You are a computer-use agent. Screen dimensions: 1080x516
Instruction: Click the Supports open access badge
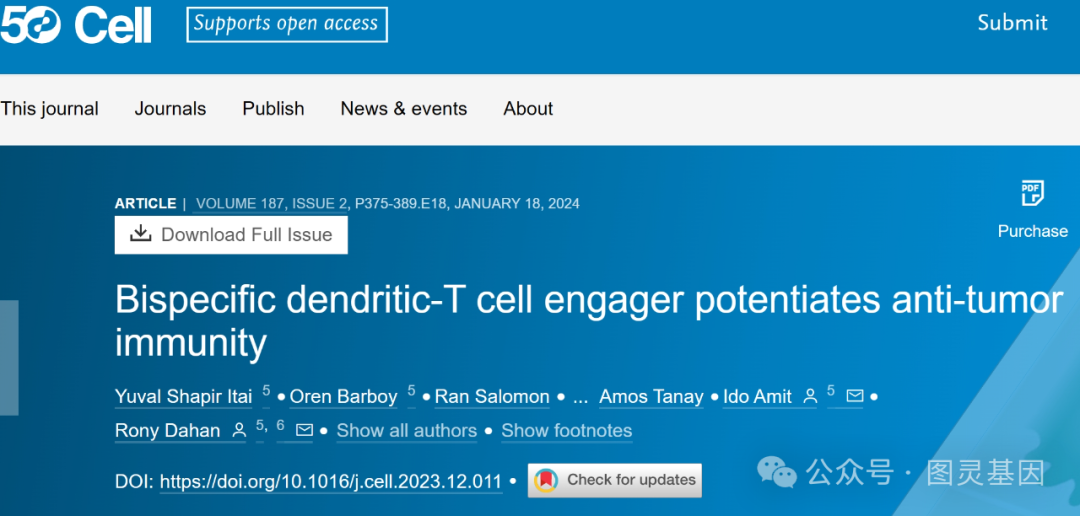pyautogui.click(x=287, y=24)
